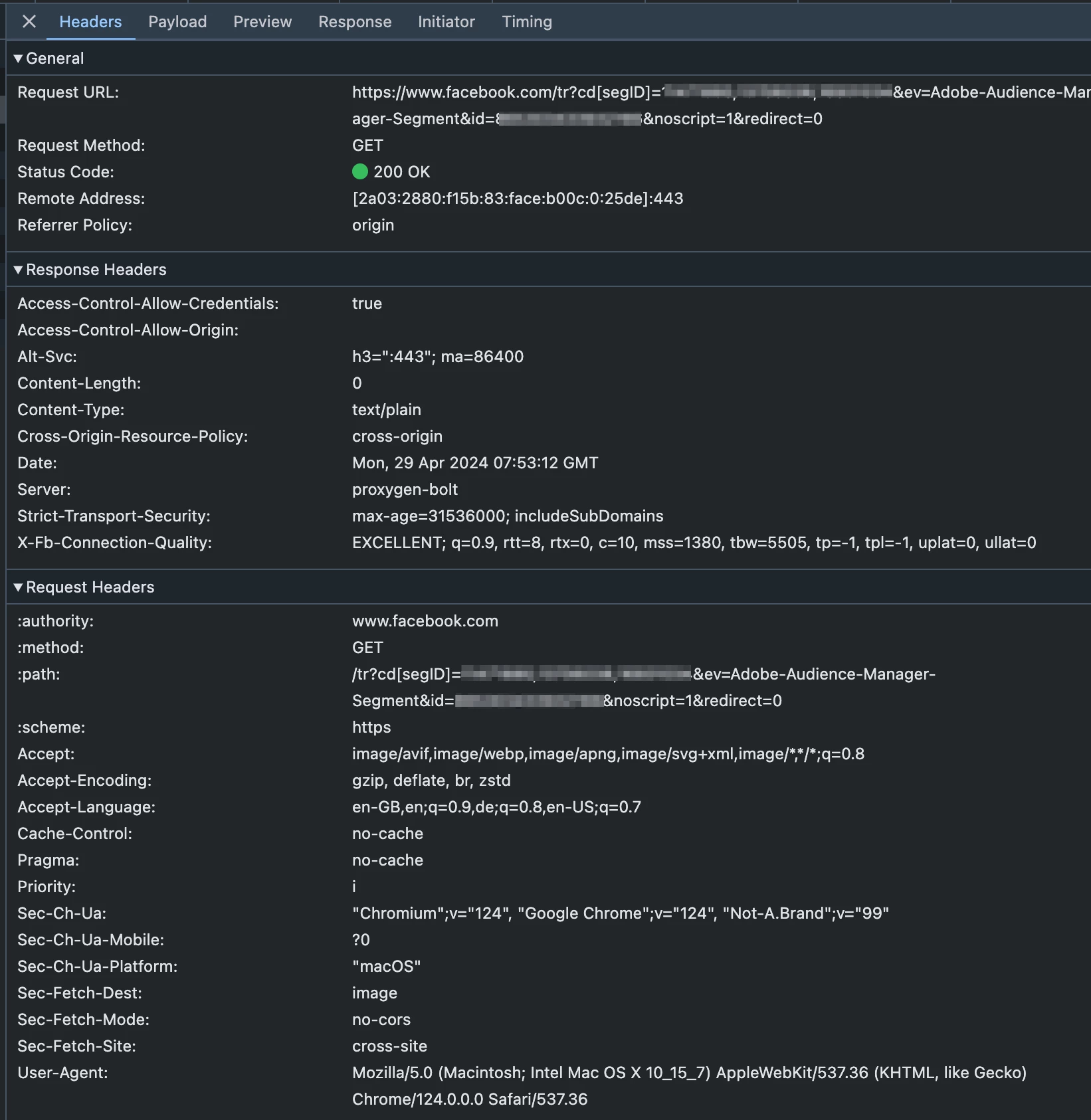Click 'cross-origin' resource policy value
This screenshot has height=1120, width=1091.
pyautogui.click(x=397, y=436)
